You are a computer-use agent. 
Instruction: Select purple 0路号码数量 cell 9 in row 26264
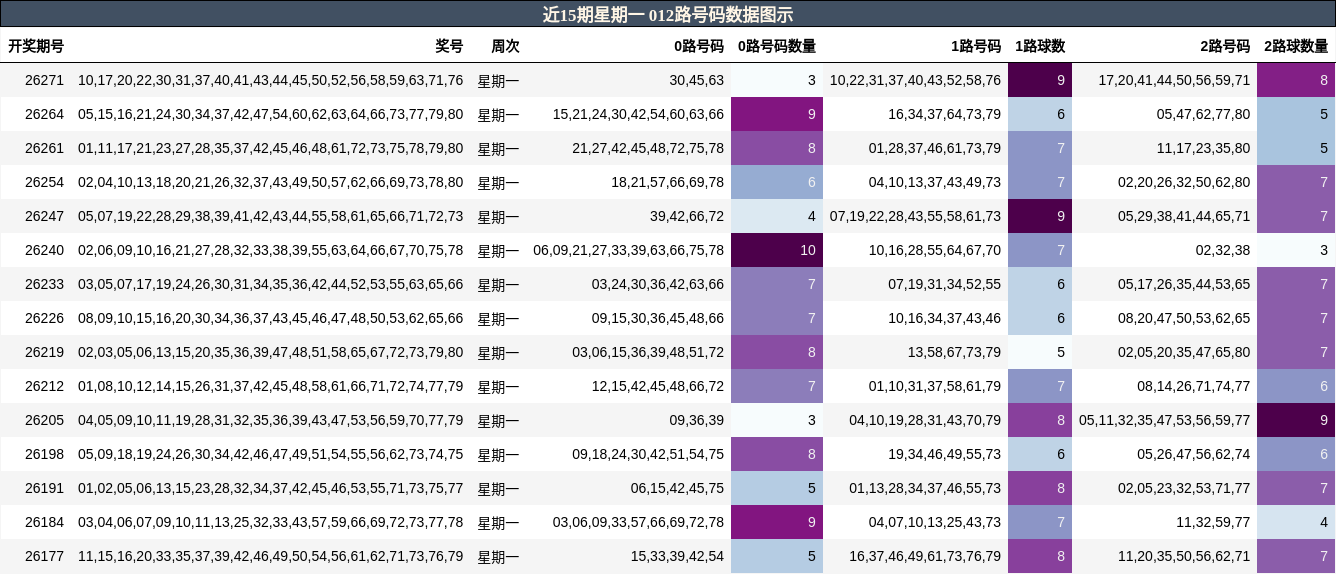click(x=777, y=114)
